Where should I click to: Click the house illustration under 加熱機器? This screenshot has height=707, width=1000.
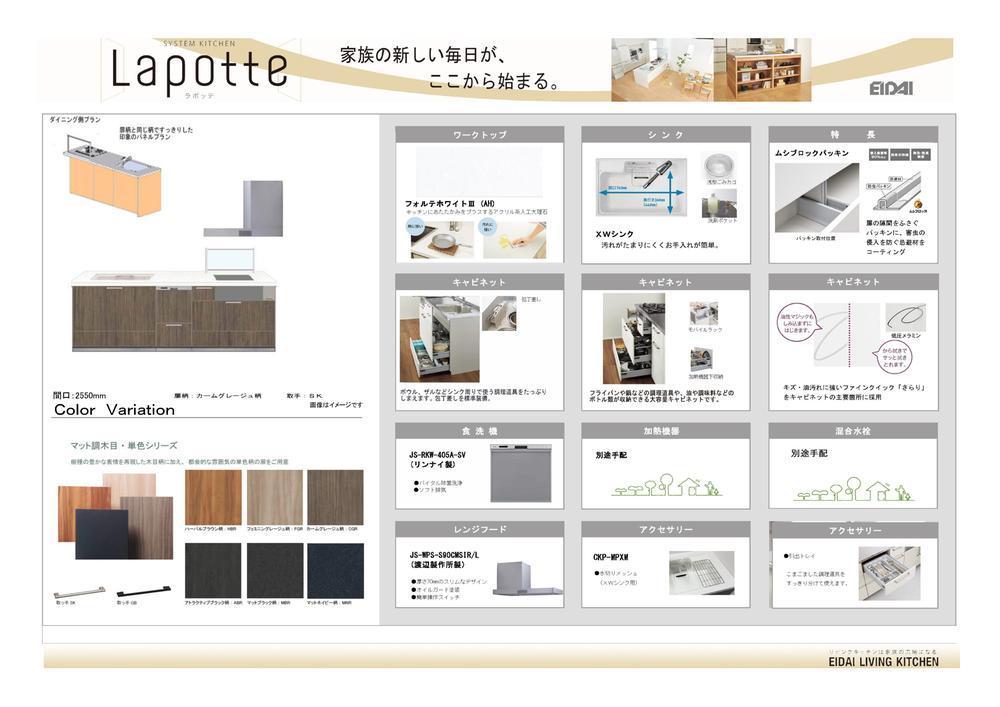coord(666,486)
